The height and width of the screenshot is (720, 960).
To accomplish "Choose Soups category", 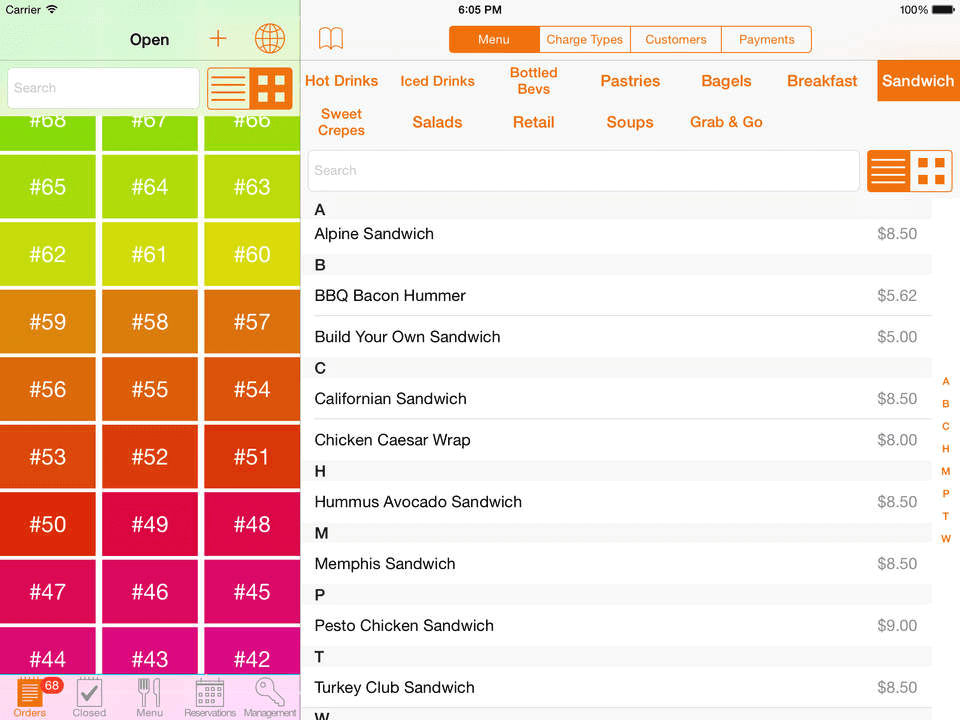I will (x=630, y=122).
